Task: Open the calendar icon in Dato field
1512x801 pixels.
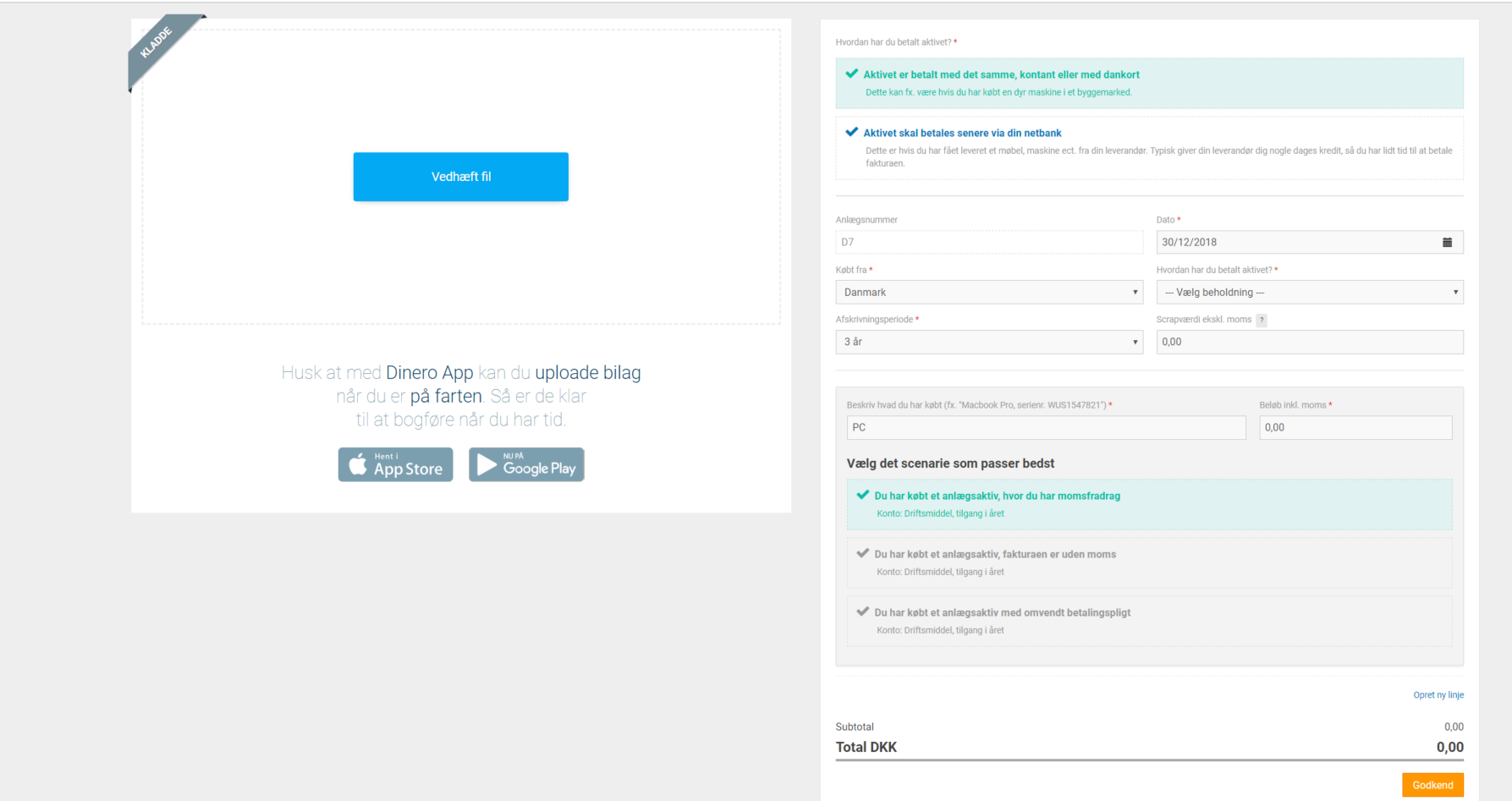Action: pos(1447,242)
